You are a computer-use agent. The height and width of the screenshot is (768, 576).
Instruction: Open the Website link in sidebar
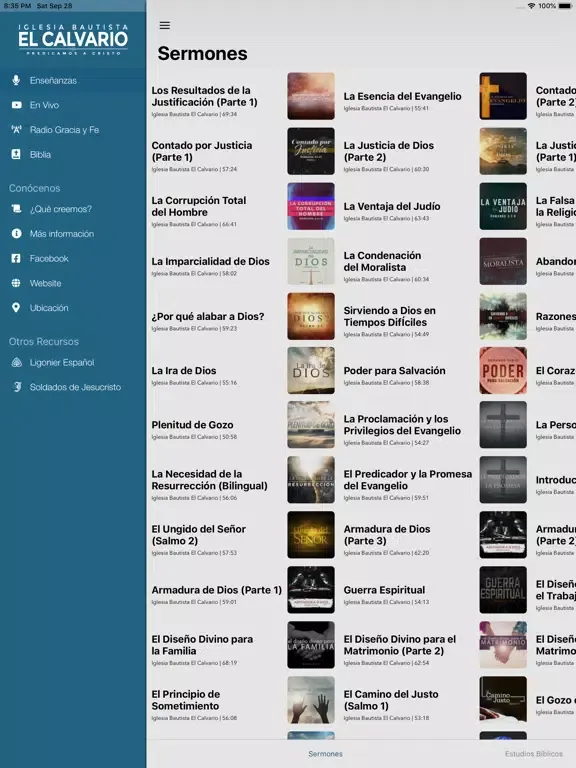click(x=73, y=283)
